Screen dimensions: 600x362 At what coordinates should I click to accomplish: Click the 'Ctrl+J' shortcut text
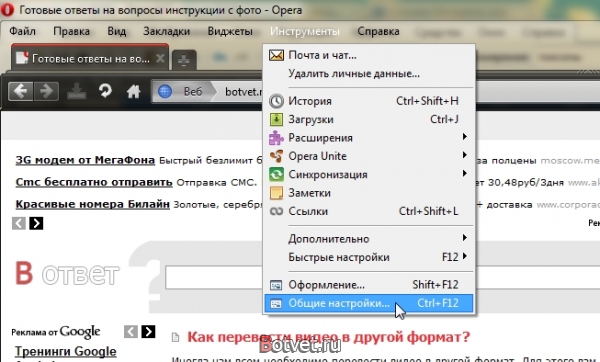[444, 119]
